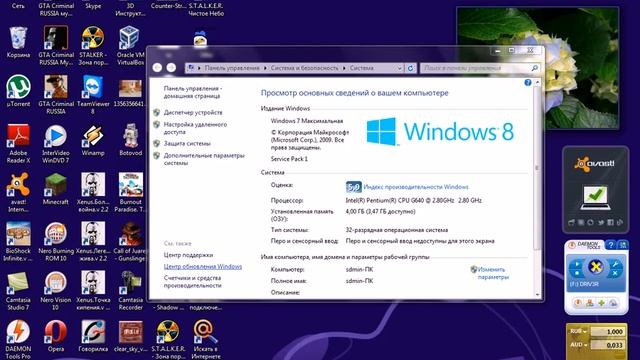Open Панель управления - домашняя страница
640x360 pixels.
pos(193,92)
